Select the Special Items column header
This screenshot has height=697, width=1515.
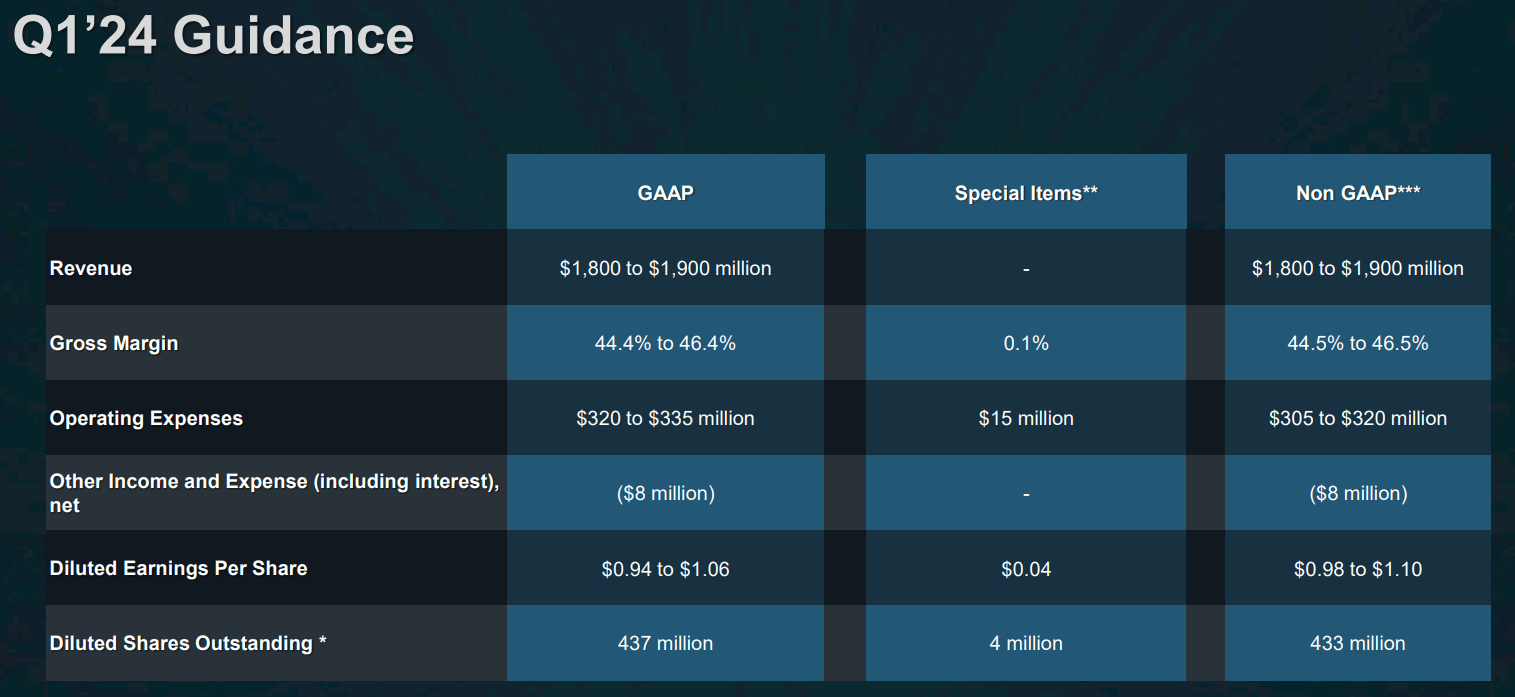[1026, 193]
